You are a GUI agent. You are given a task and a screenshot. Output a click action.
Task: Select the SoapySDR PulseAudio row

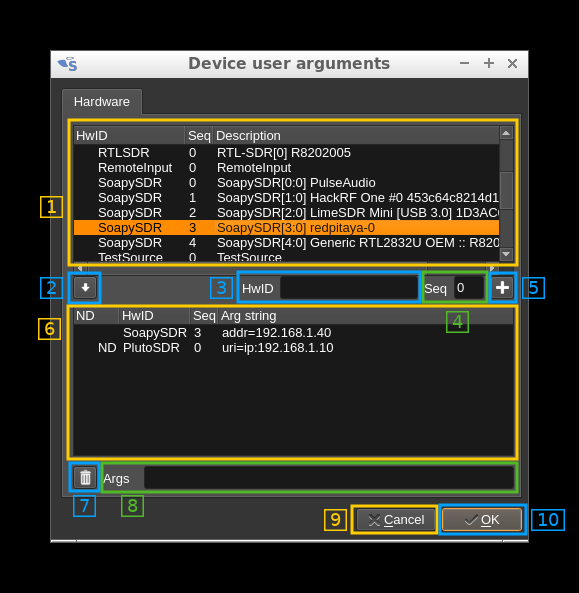coord(286,183)
